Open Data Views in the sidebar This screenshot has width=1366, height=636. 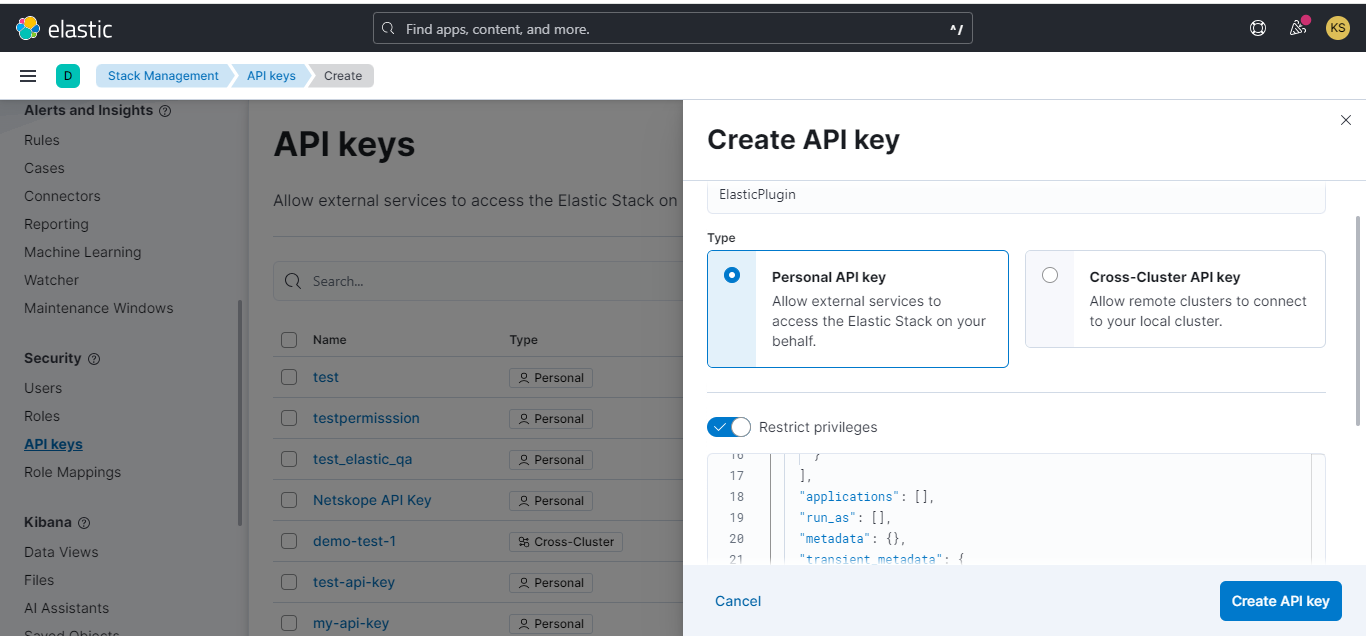[x=61, y=552]
